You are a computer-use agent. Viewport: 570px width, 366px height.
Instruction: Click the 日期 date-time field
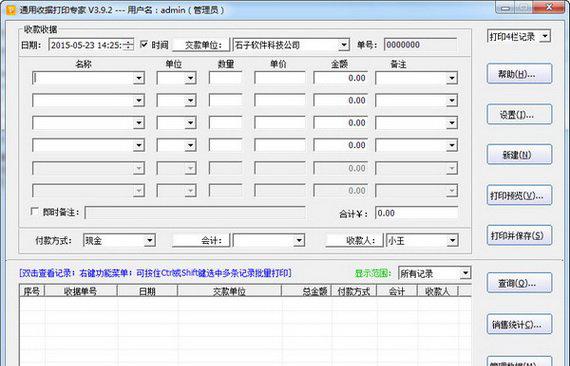[91, 45]
